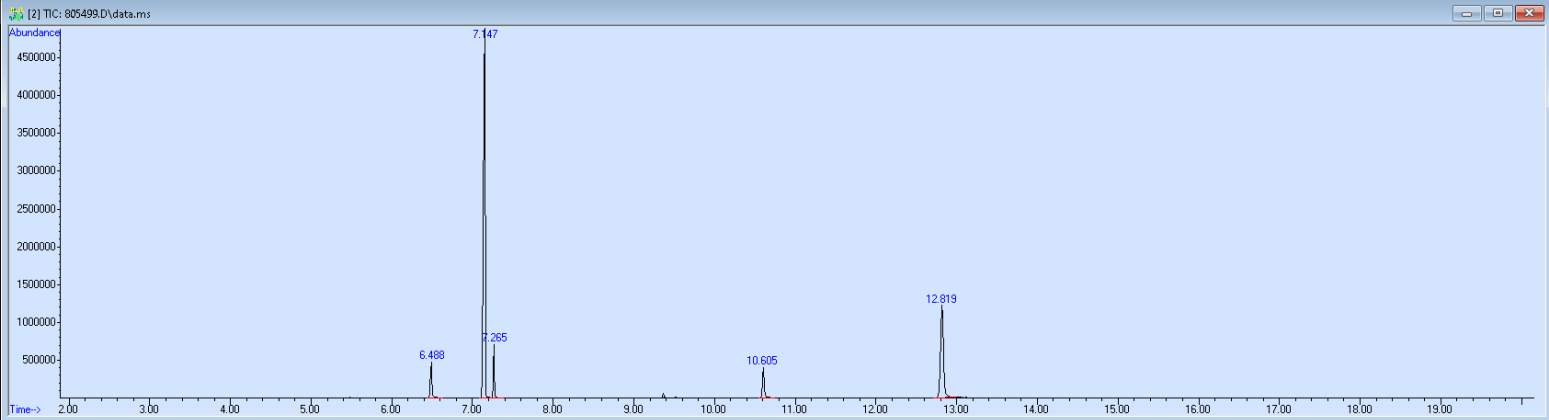1549x420 pixels.
Task: Click the 15.00 time axis value
Action: pyautogui.click(x=1117, y=409)
